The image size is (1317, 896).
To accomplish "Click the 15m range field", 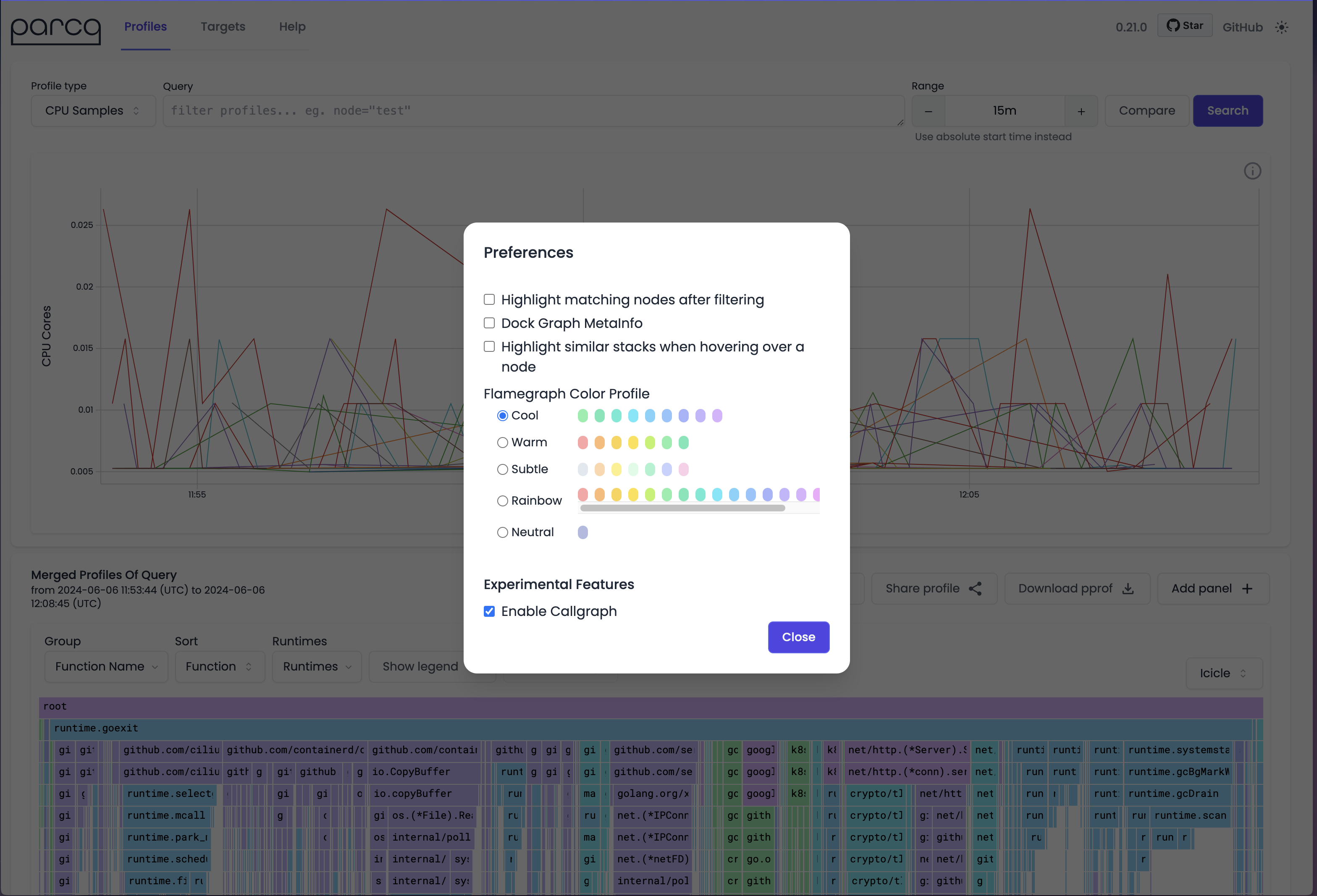I will pyautogui.click(x=1005, y=110).
